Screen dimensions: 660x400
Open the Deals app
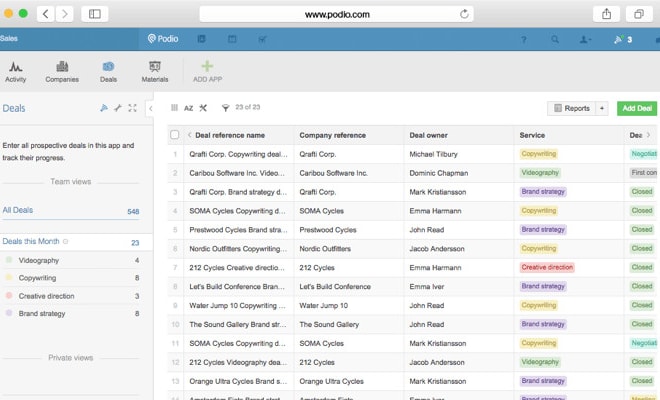(108, 72)
